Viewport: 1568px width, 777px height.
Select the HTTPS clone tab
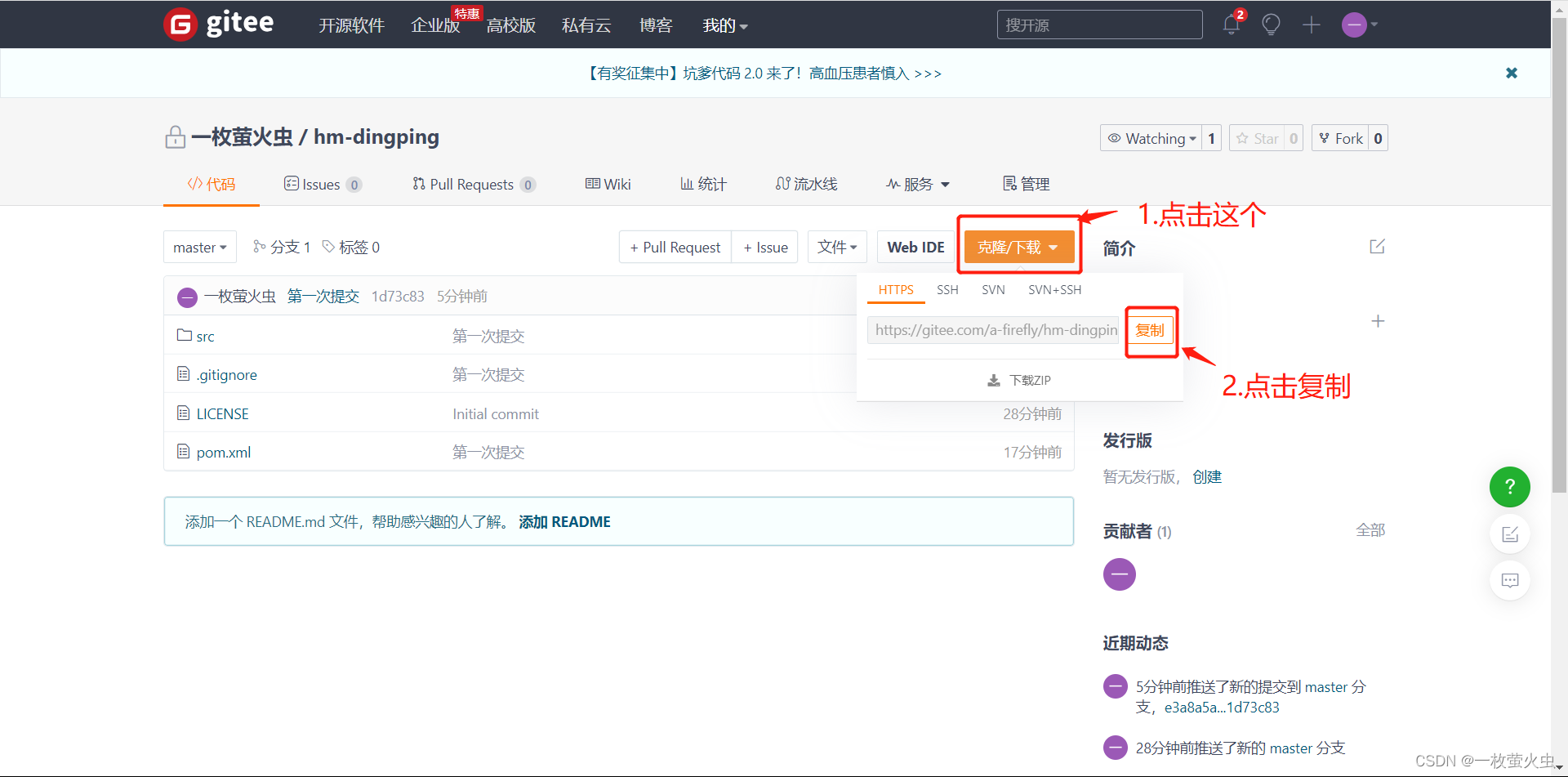[x=896, y=290]
